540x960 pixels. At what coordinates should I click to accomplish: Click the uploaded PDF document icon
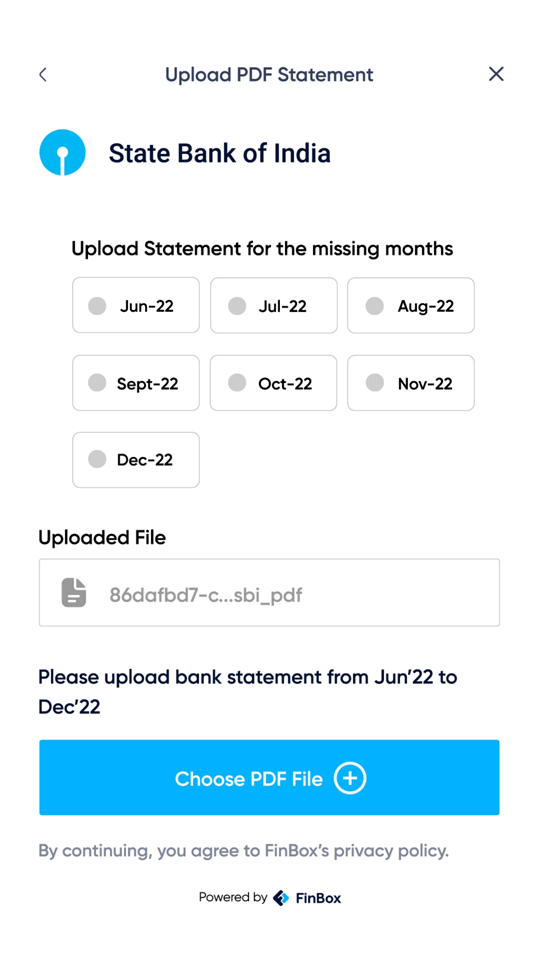pyautogui.click(x=74, y=593)
